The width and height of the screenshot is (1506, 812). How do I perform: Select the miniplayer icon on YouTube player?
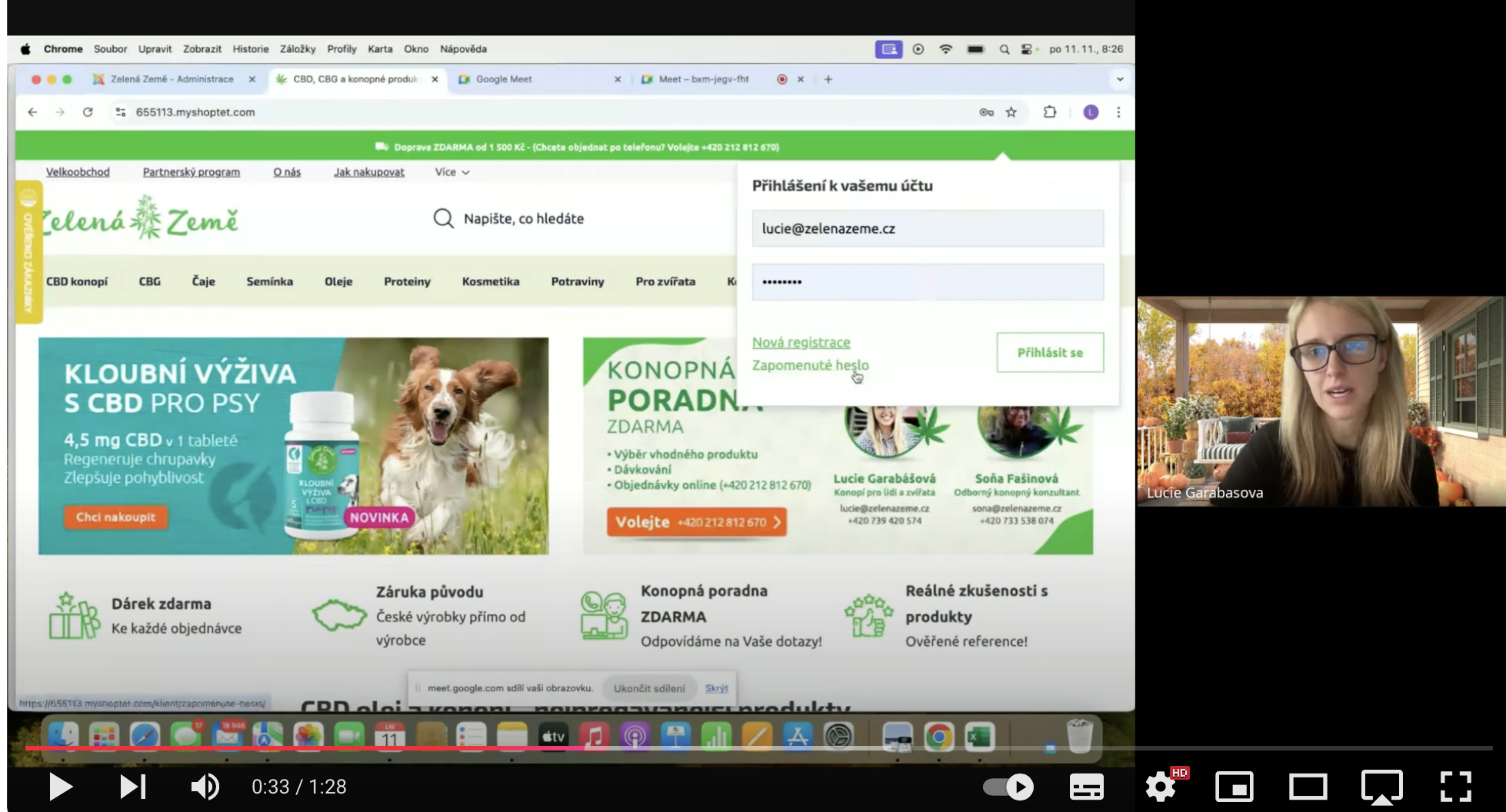coord(1234,787)
